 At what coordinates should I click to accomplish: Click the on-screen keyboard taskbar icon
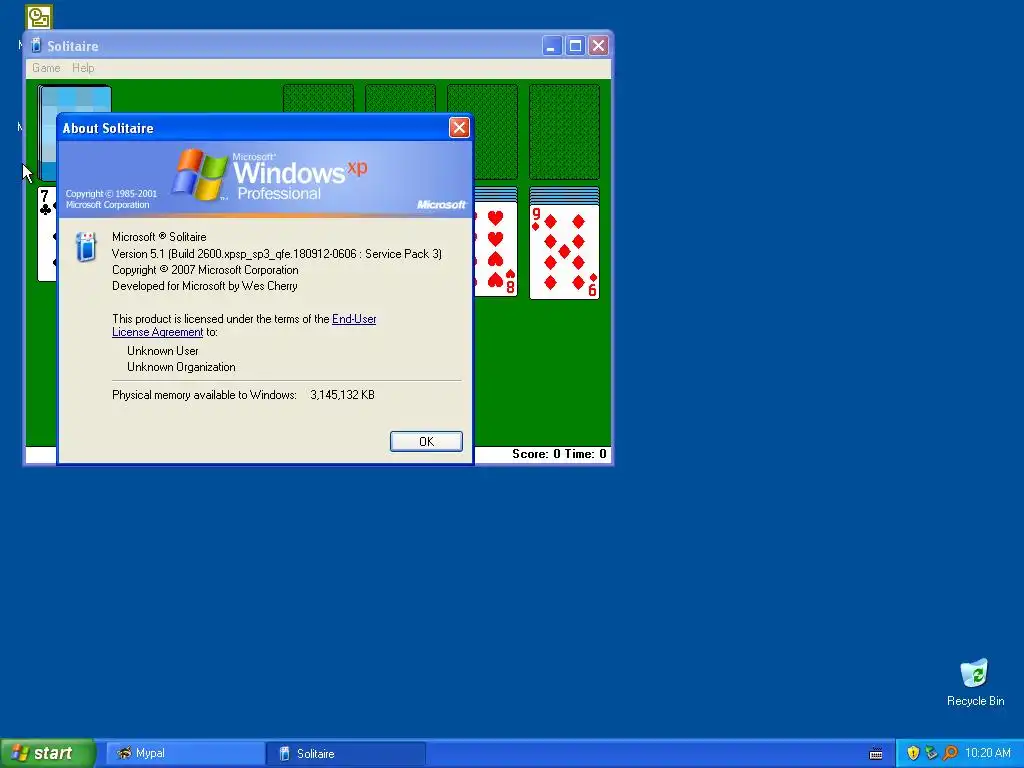pos(876,754)
